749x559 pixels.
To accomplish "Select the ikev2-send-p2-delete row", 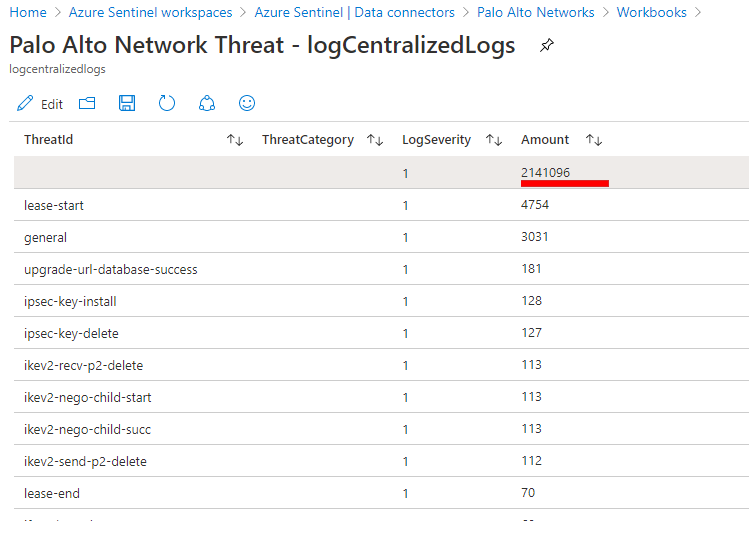I will coord(381,461).
